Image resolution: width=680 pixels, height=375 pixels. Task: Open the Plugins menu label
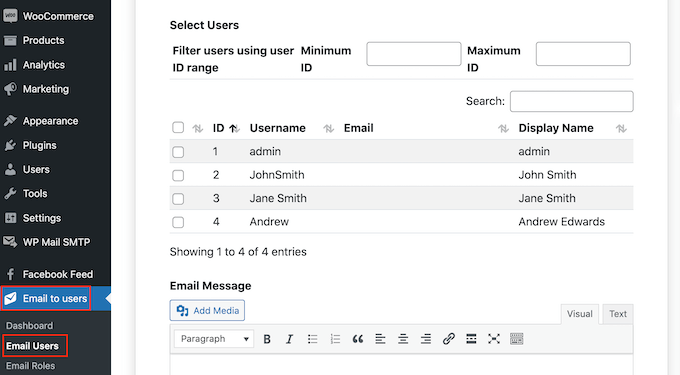(39, 145)
